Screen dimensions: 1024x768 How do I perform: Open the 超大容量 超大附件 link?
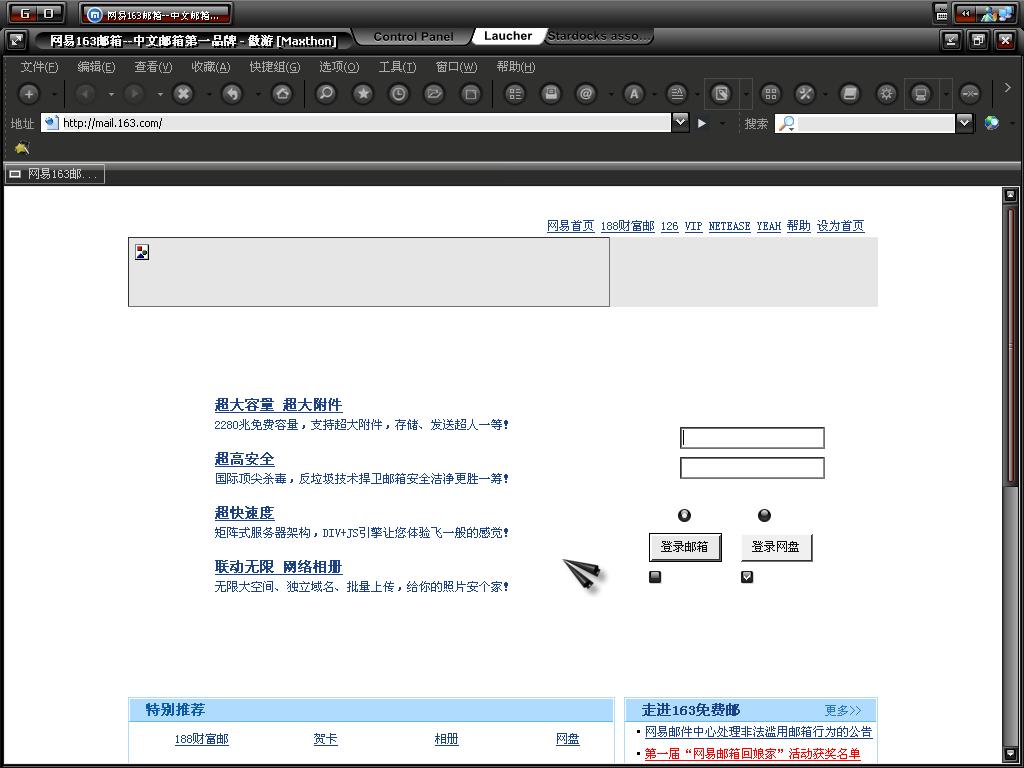tap(278, 405)
